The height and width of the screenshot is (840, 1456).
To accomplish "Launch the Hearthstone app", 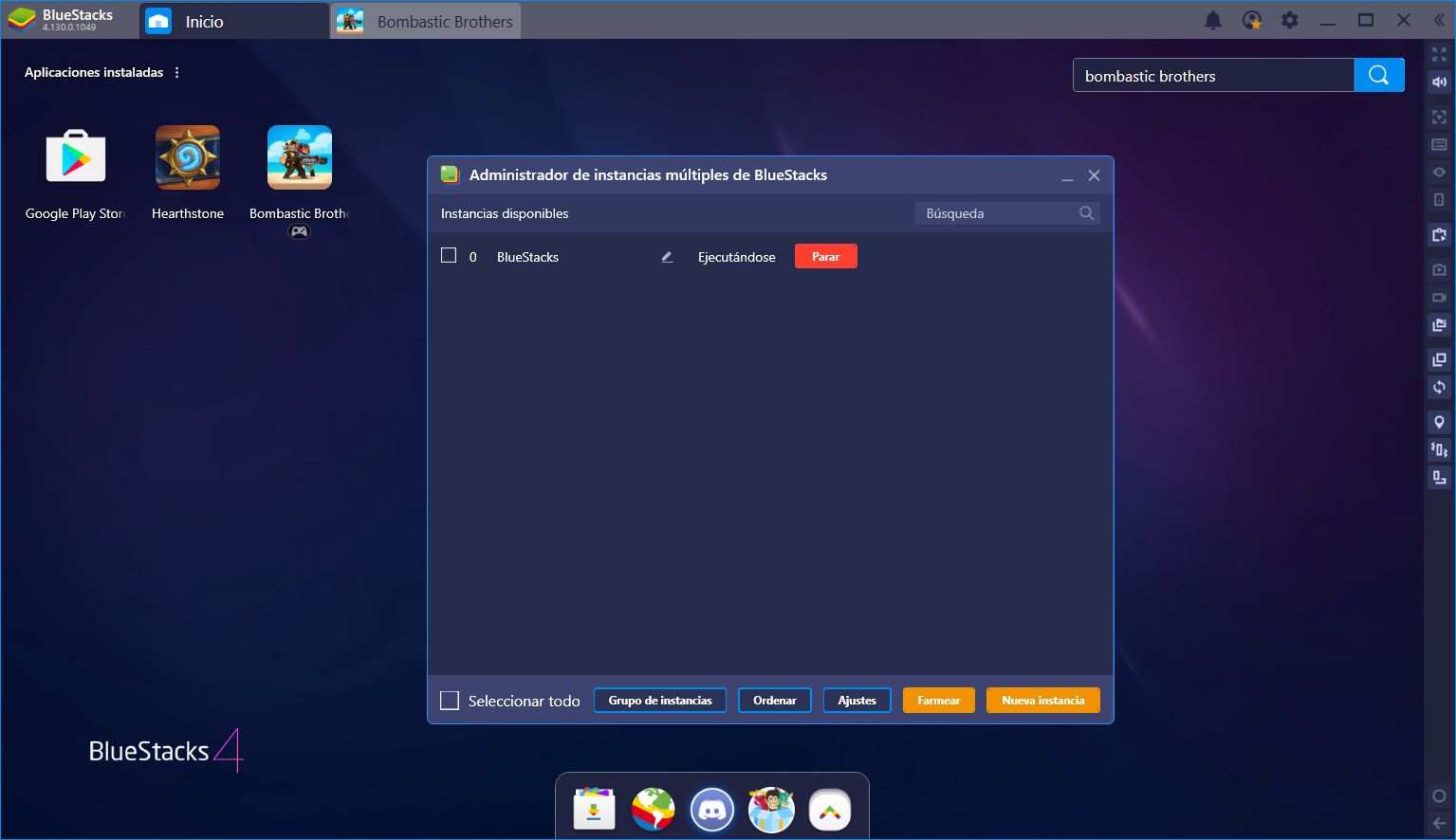I will pos(188,156).
